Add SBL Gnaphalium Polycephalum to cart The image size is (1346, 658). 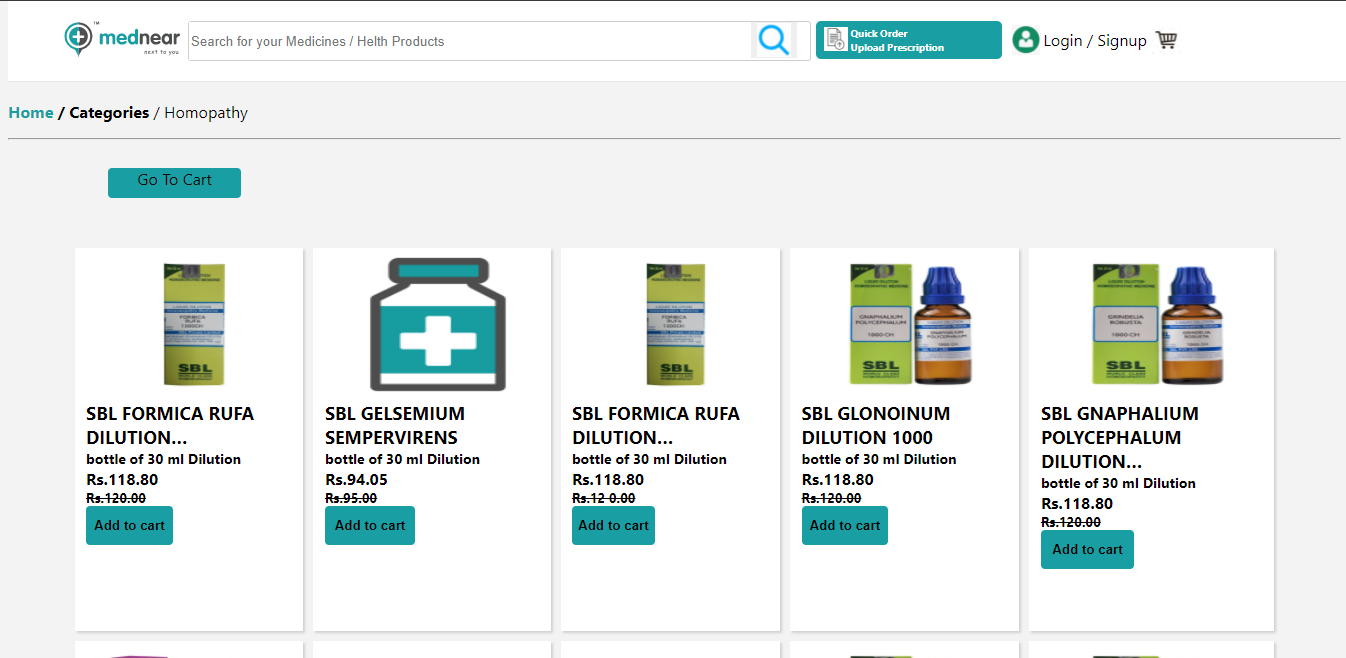click(1087, 549)
